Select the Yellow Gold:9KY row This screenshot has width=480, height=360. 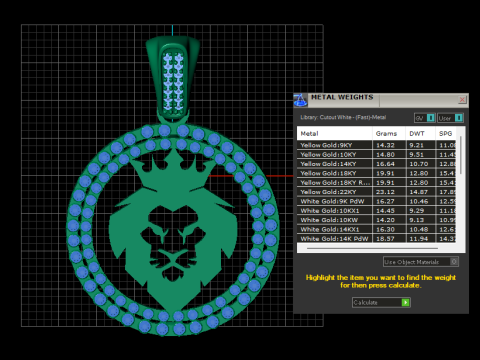click(376, 145)
